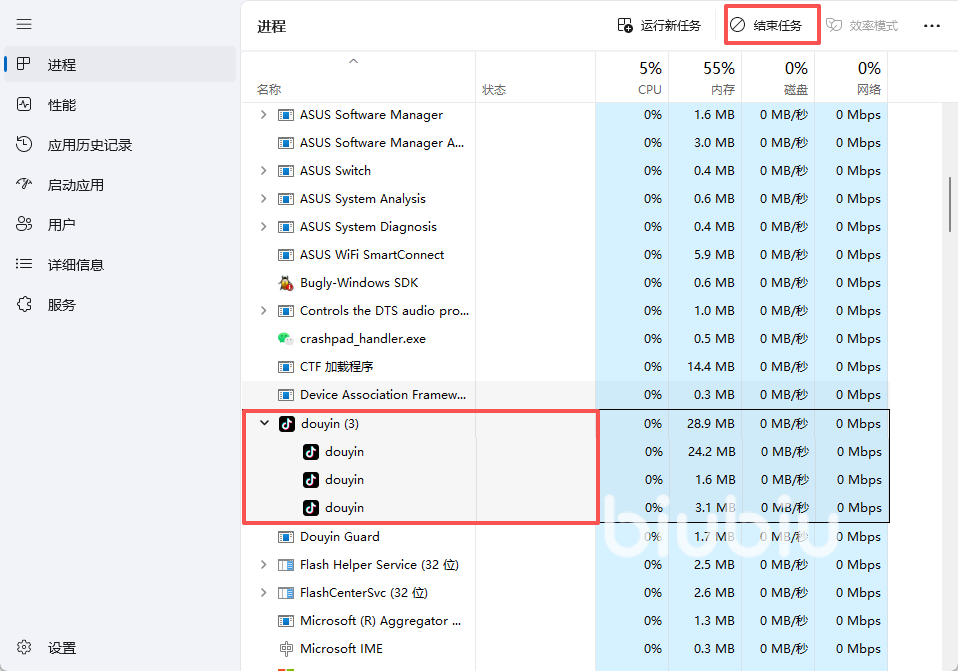Click the 运行新任务 button

(x=659, y=26)
